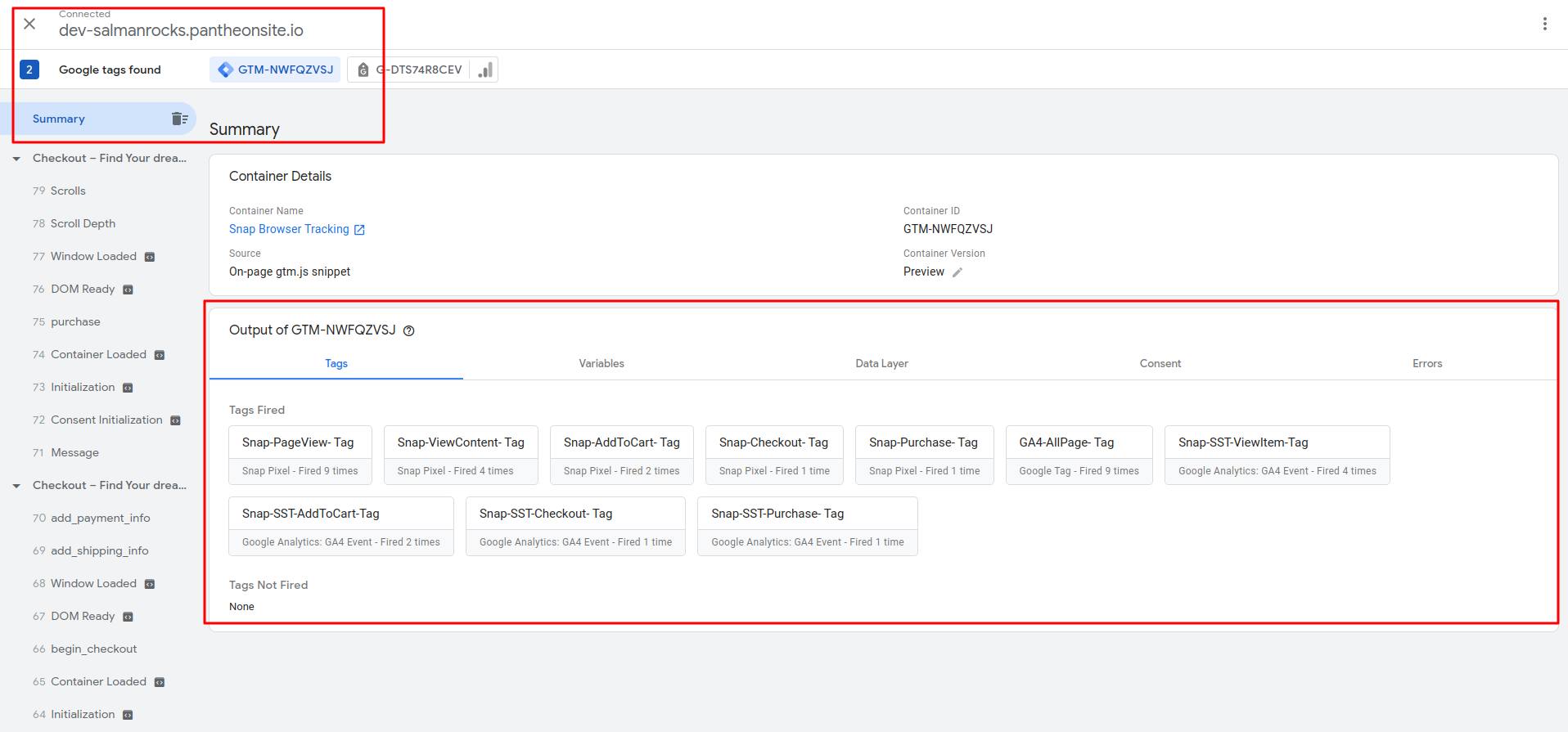Switch to the Variables tab
This screenshot has width=1568, height=732.
[x=601, y=363]
